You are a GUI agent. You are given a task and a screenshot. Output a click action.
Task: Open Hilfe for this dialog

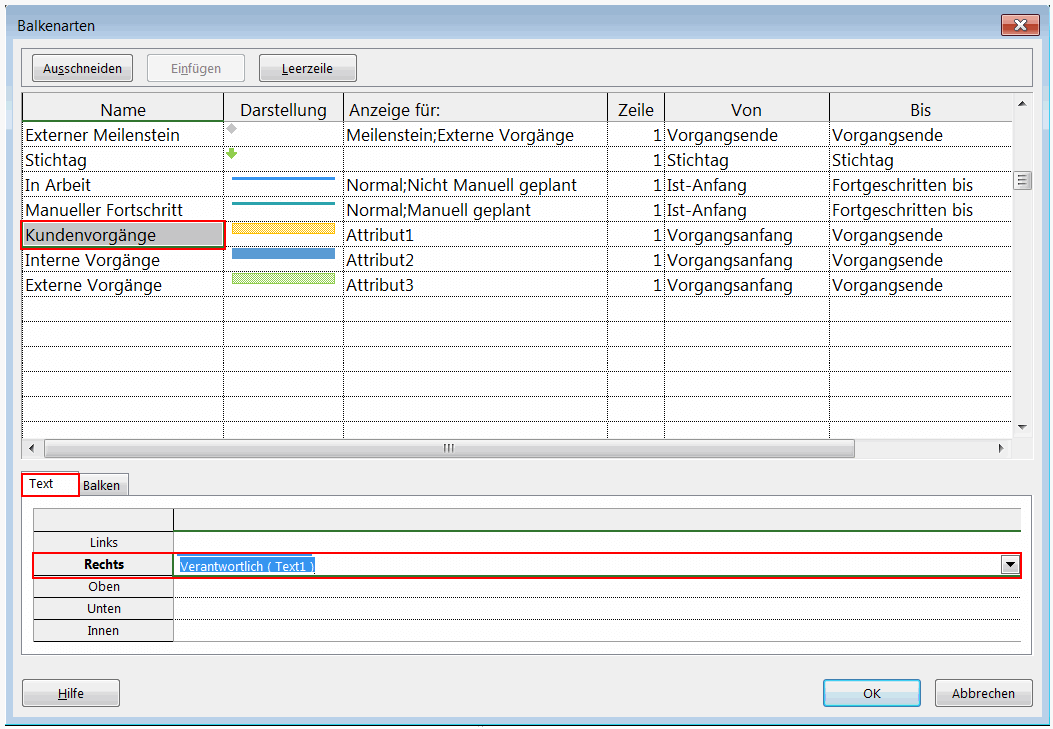[x=71, y=693]
